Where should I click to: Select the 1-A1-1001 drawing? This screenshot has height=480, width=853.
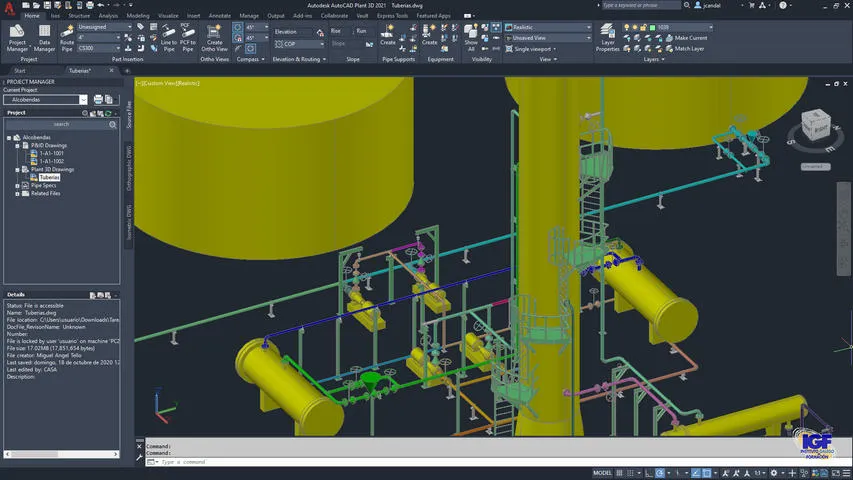coord(52,153)
